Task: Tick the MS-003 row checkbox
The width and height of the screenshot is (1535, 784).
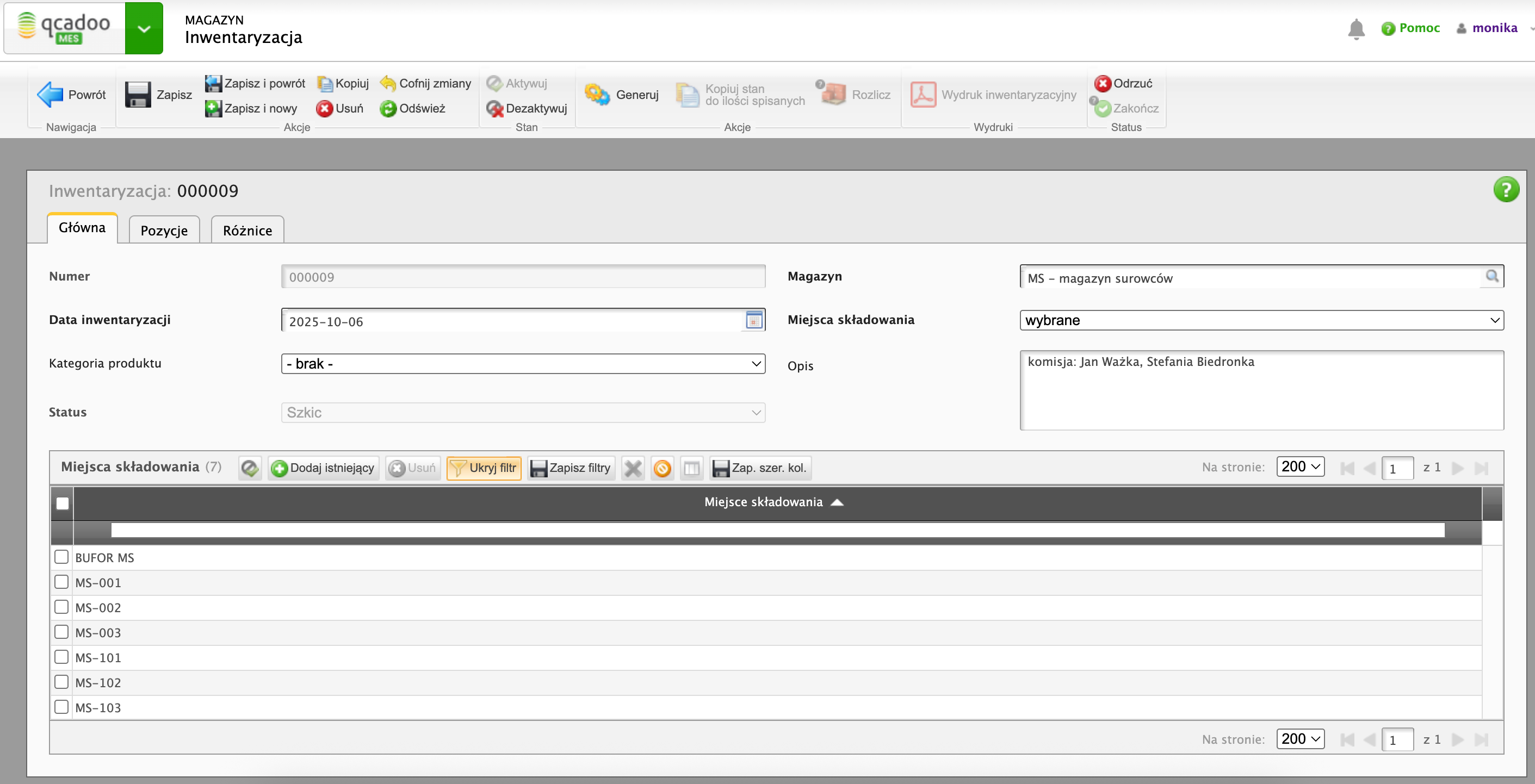Action: tap(61, 632)
